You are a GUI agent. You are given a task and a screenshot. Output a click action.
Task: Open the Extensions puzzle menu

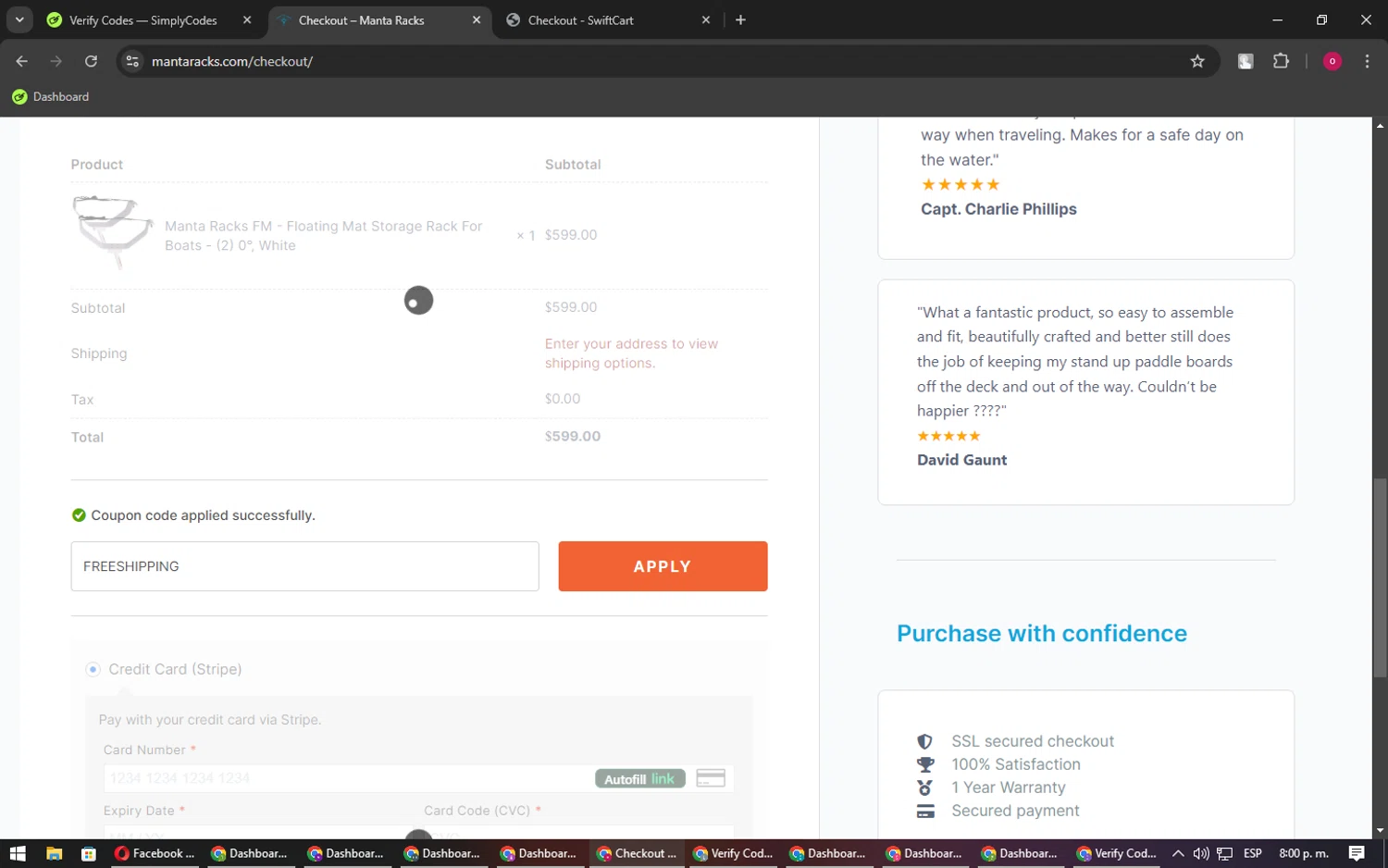(1281, 61)
